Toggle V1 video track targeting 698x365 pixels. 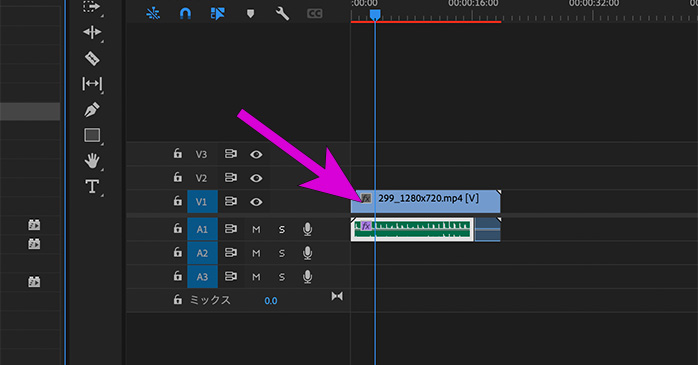[x=202, y=202]
